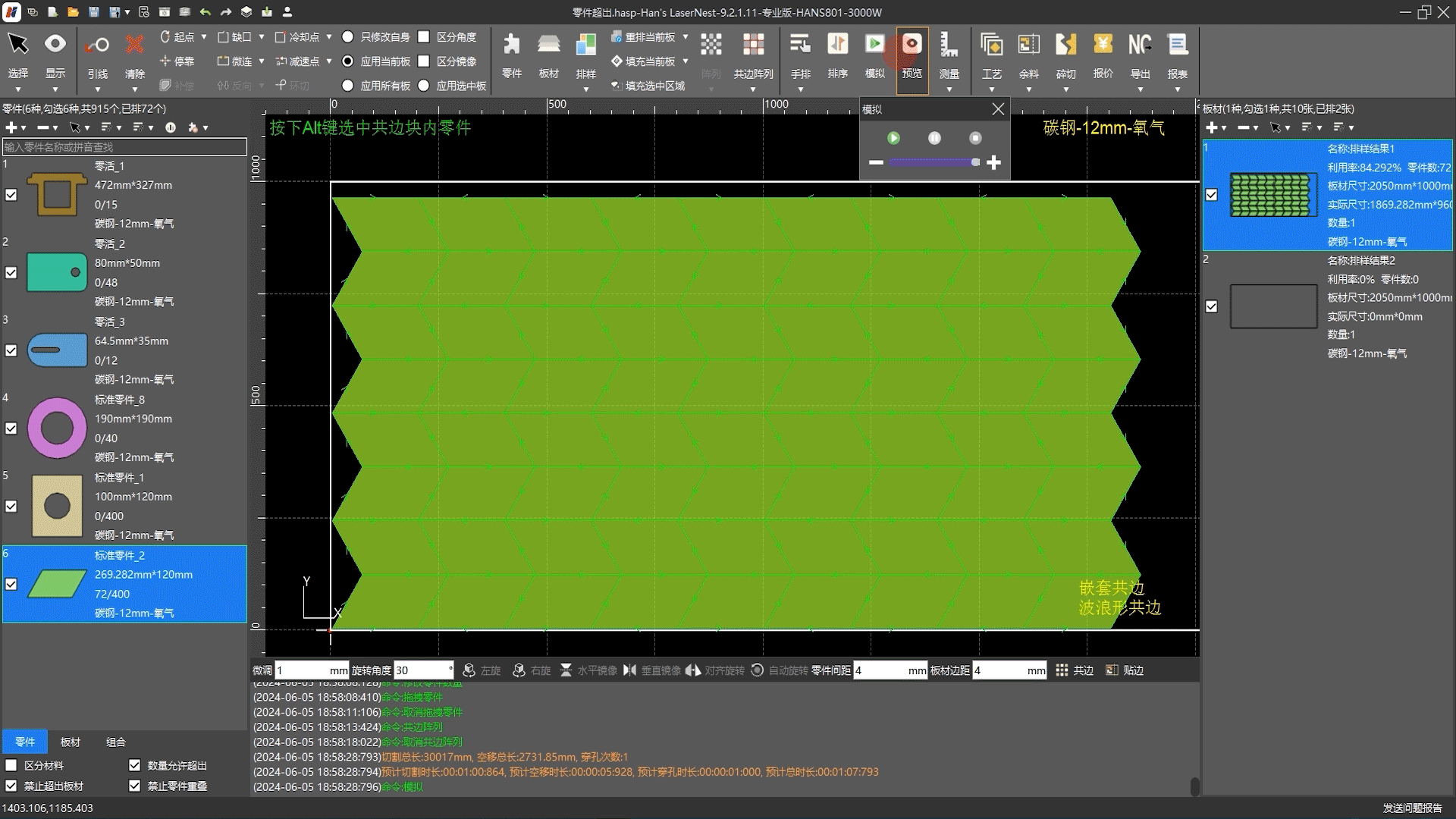Toggle the 数量允许超出 checkbox
1456x819 pixels.
tap(135, 765)
